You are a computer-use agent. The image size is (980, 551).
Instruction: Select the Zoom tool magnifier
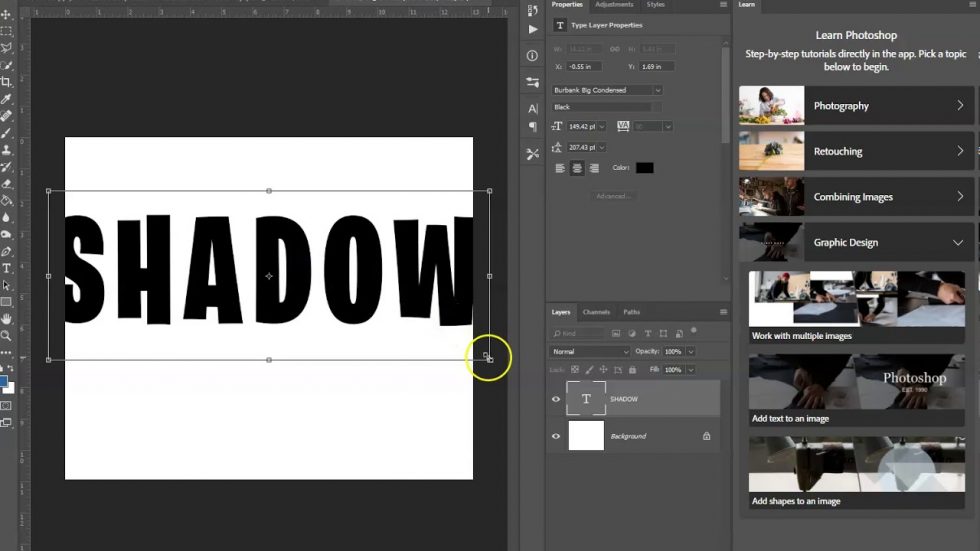pyautogui.click(x=6, y=336)
